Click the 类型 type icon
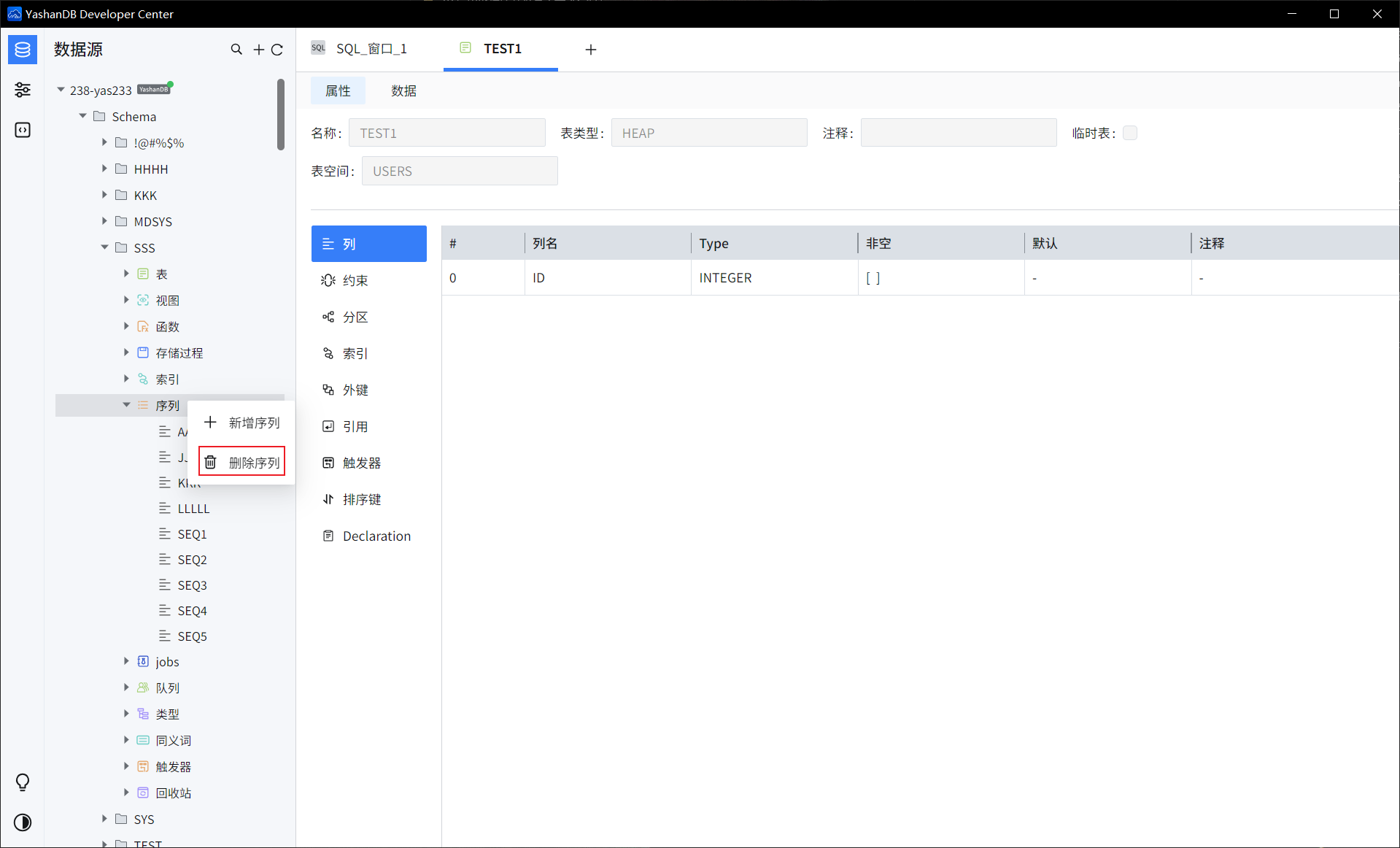The width and height of the screenshot is (1400, 848). (x=143, y=714)
